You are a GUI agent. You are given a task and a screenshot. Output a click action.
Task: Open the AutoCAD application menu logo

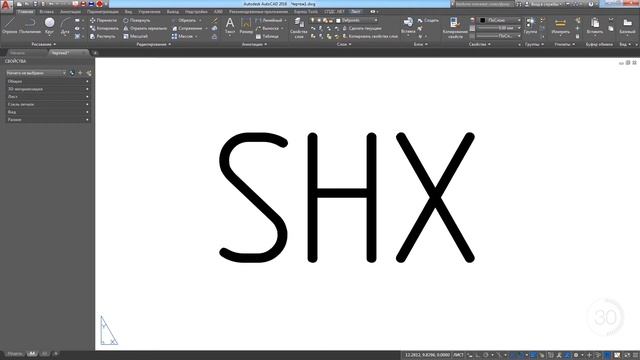(x=6, y=5)
